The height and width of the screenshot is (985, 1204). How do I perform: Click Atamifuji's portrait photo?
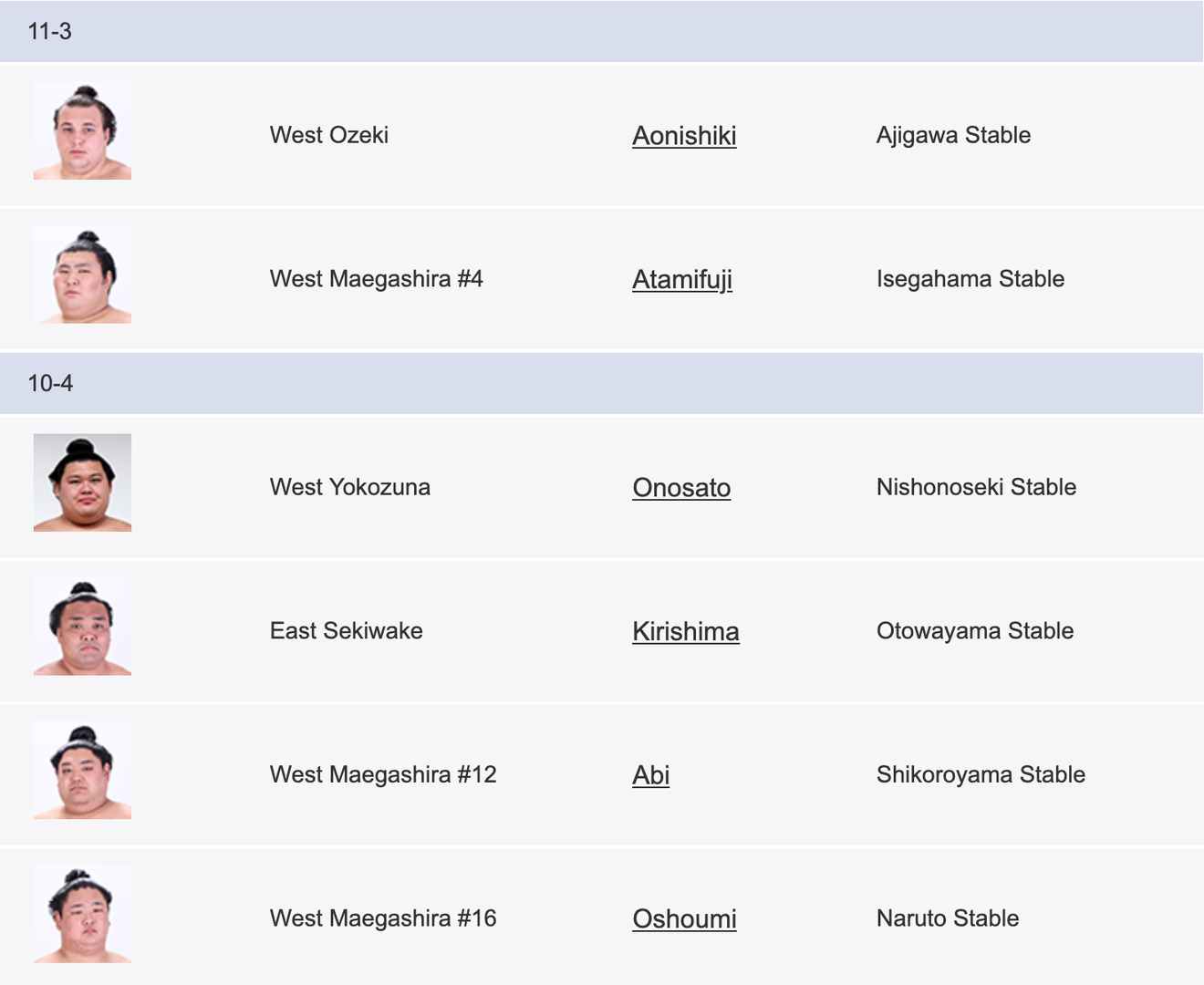click(x=82, y=275)
